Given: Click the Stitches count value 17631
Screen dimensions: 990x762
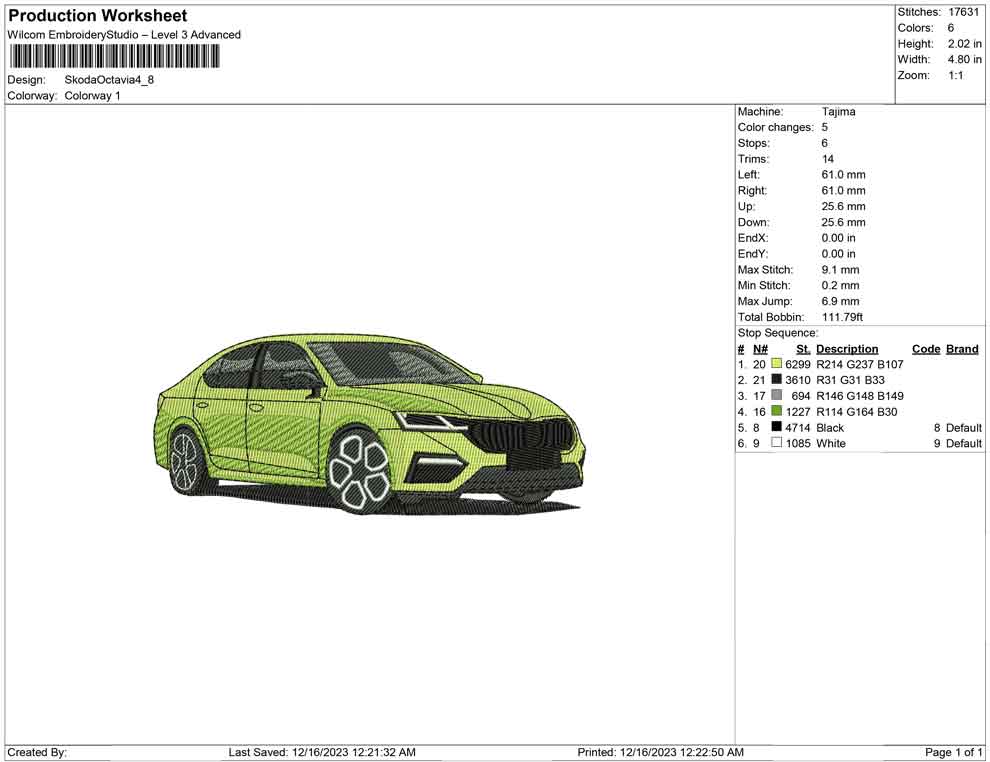Looking at the screenshot, I should point(965,12).
